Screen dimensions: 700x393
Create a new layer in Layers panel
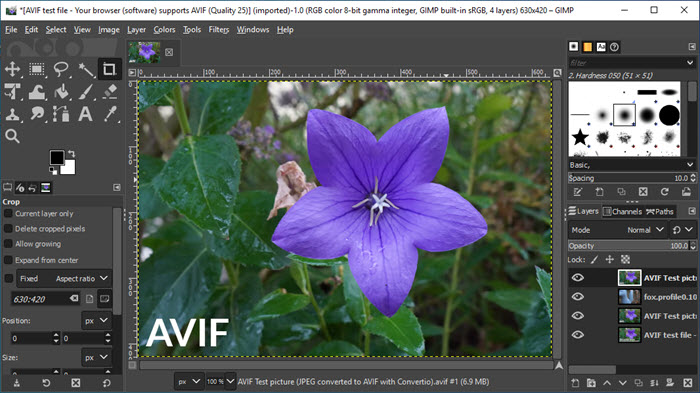tap(575, 383)
